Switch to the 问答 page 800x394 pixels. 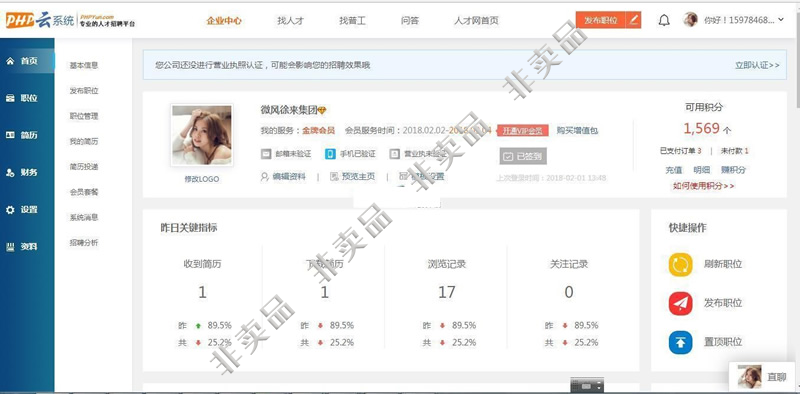pos(410,21)
